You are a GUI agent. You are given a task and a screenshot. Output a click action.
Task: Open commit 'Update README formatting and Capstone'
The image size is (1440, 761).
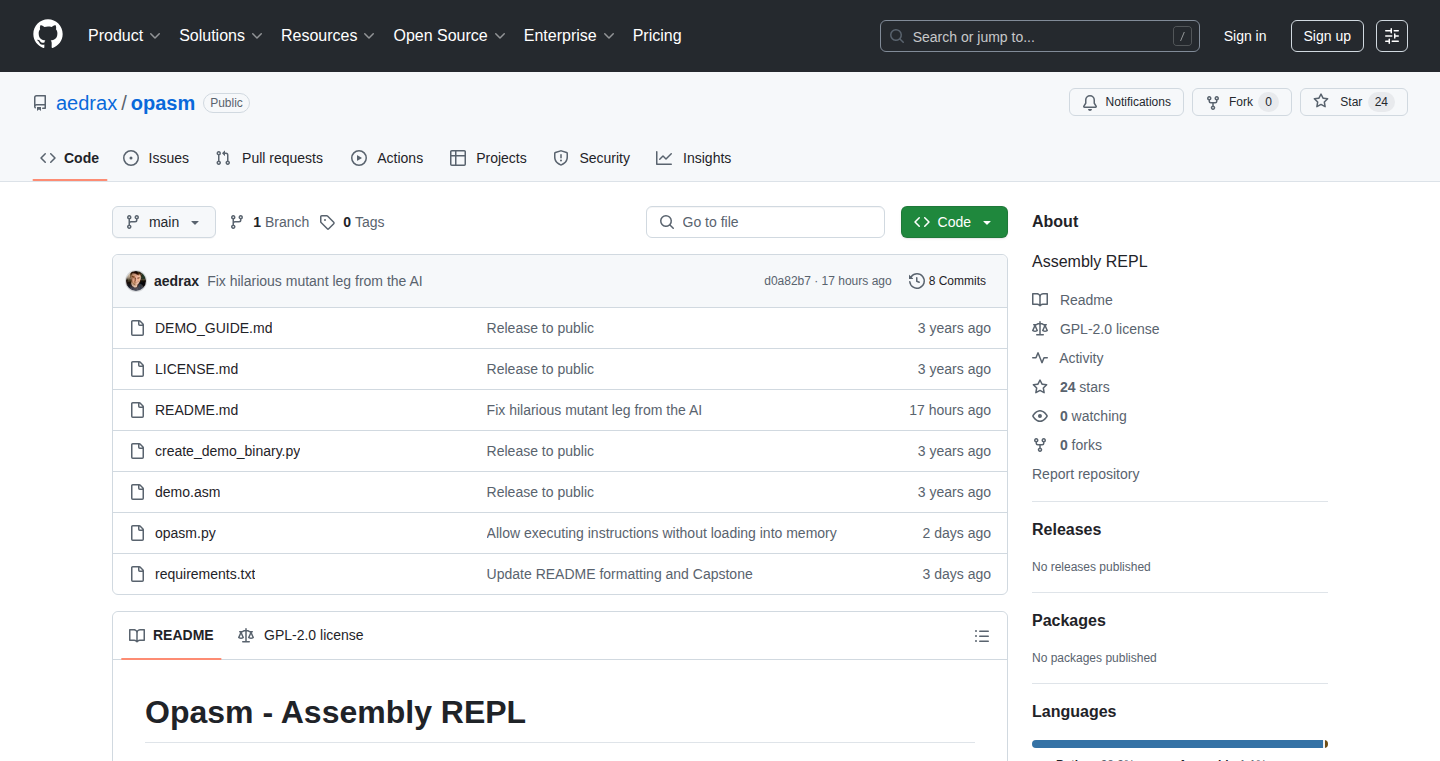pos(620,574)
